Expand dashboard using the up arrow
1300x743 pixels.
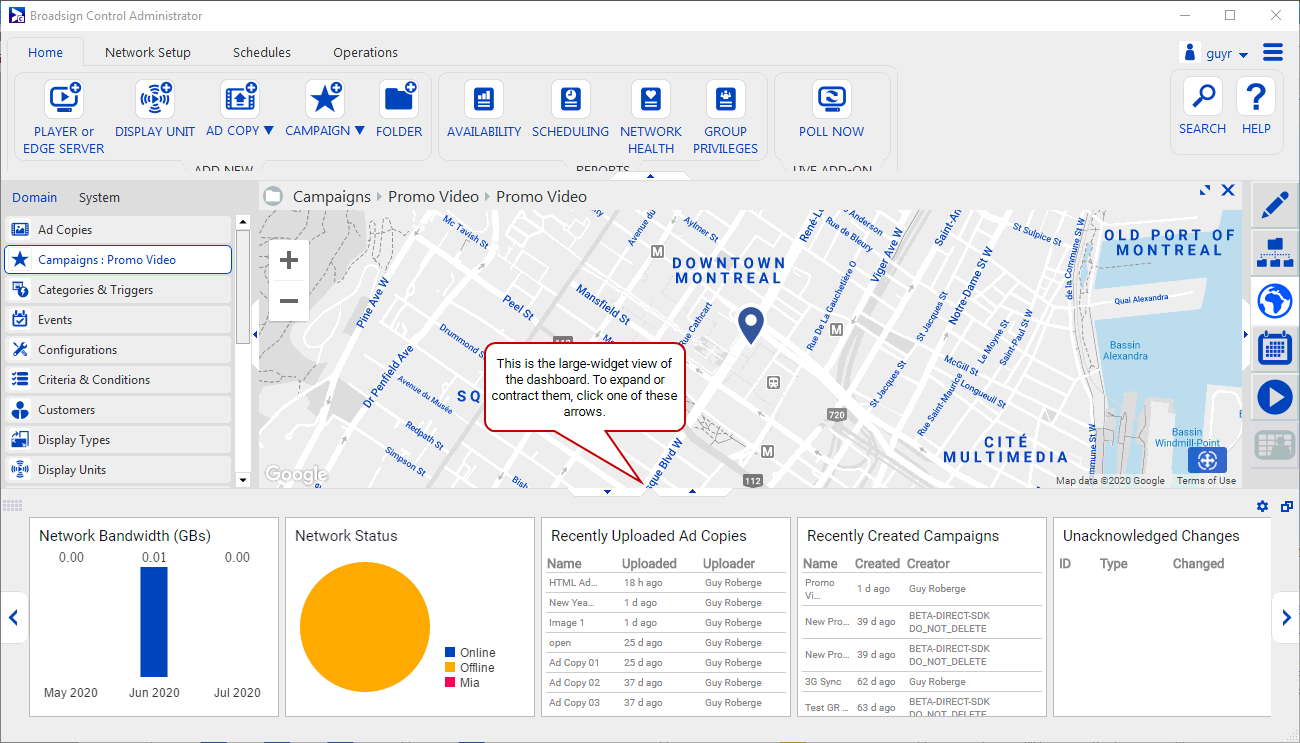[x=692, y=492]
